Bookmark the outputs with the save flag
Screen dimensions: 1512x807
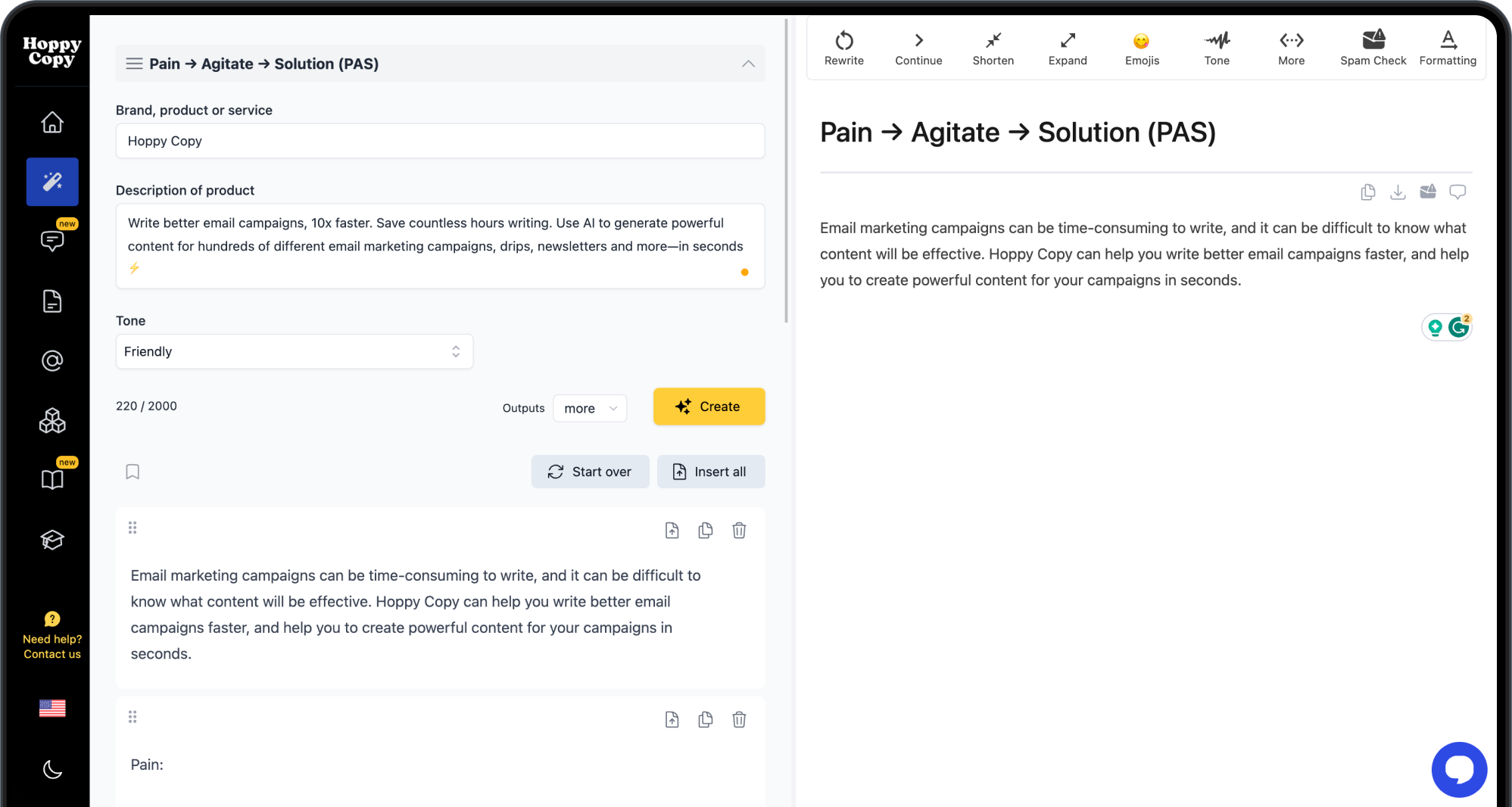[132, 471]
